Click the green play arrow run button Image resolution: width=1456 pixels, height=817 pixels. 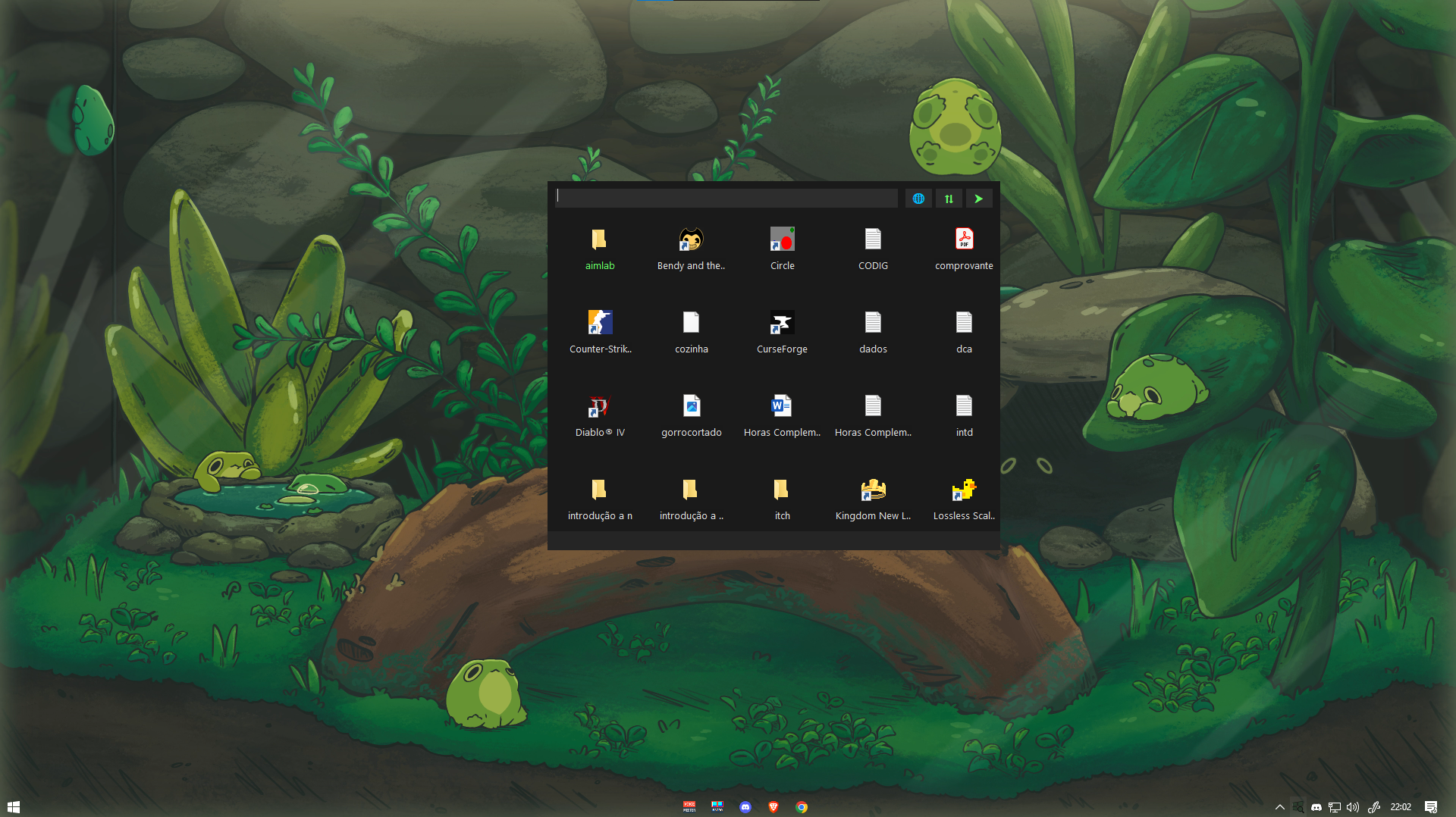(x=979, y=199)
